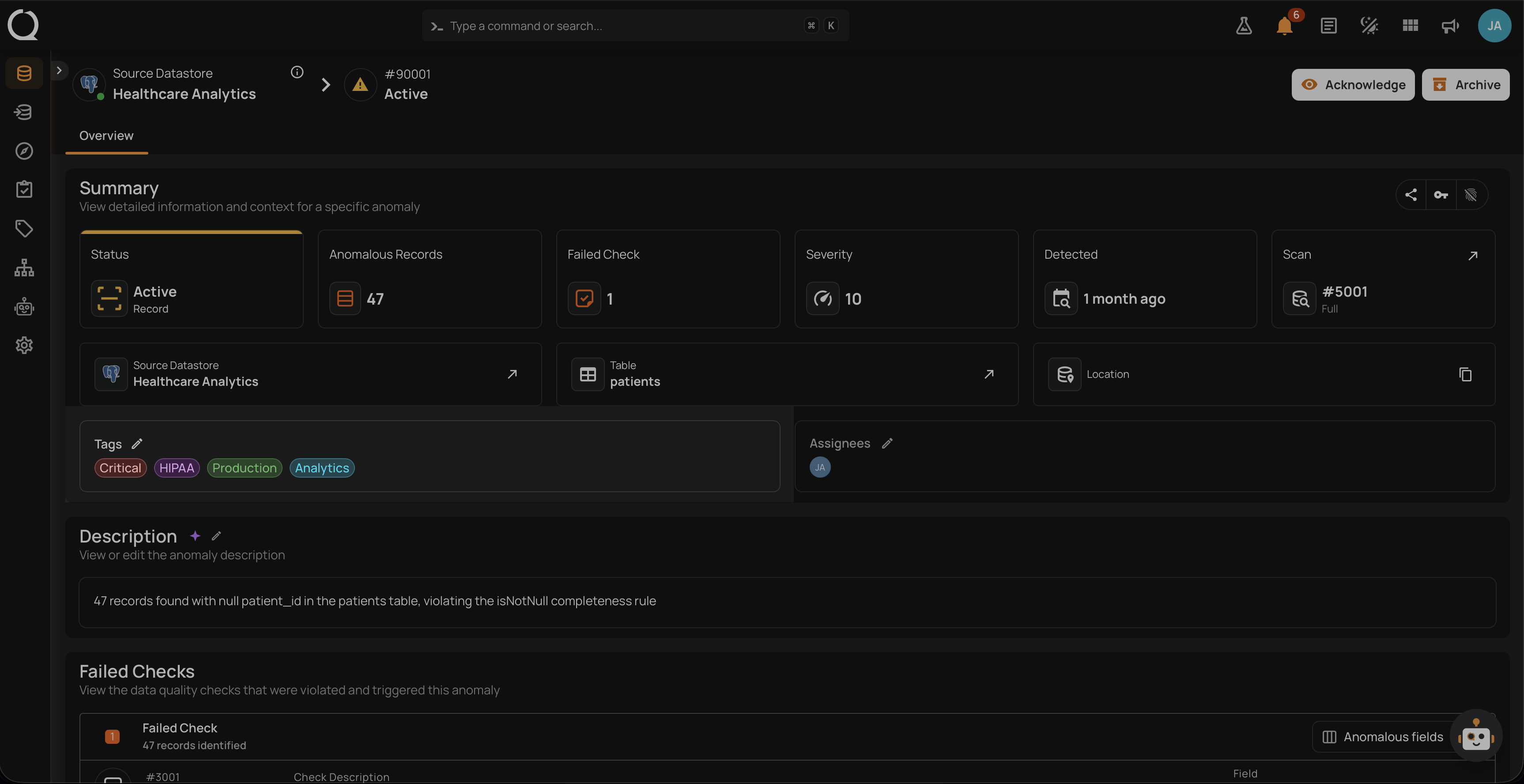Click the Location card label
This screenshot has width=1524, height=784.
1108,374
